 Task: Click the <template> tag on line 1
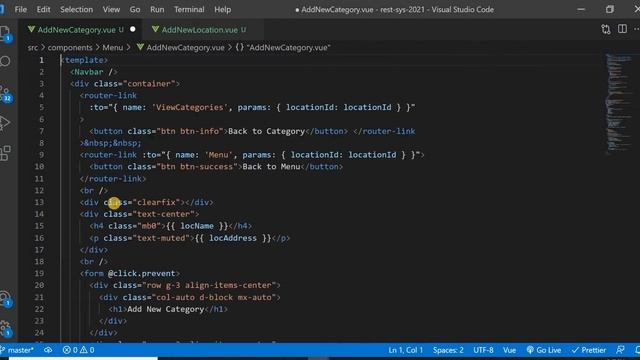pyautogui.click(x=84, y=60)
